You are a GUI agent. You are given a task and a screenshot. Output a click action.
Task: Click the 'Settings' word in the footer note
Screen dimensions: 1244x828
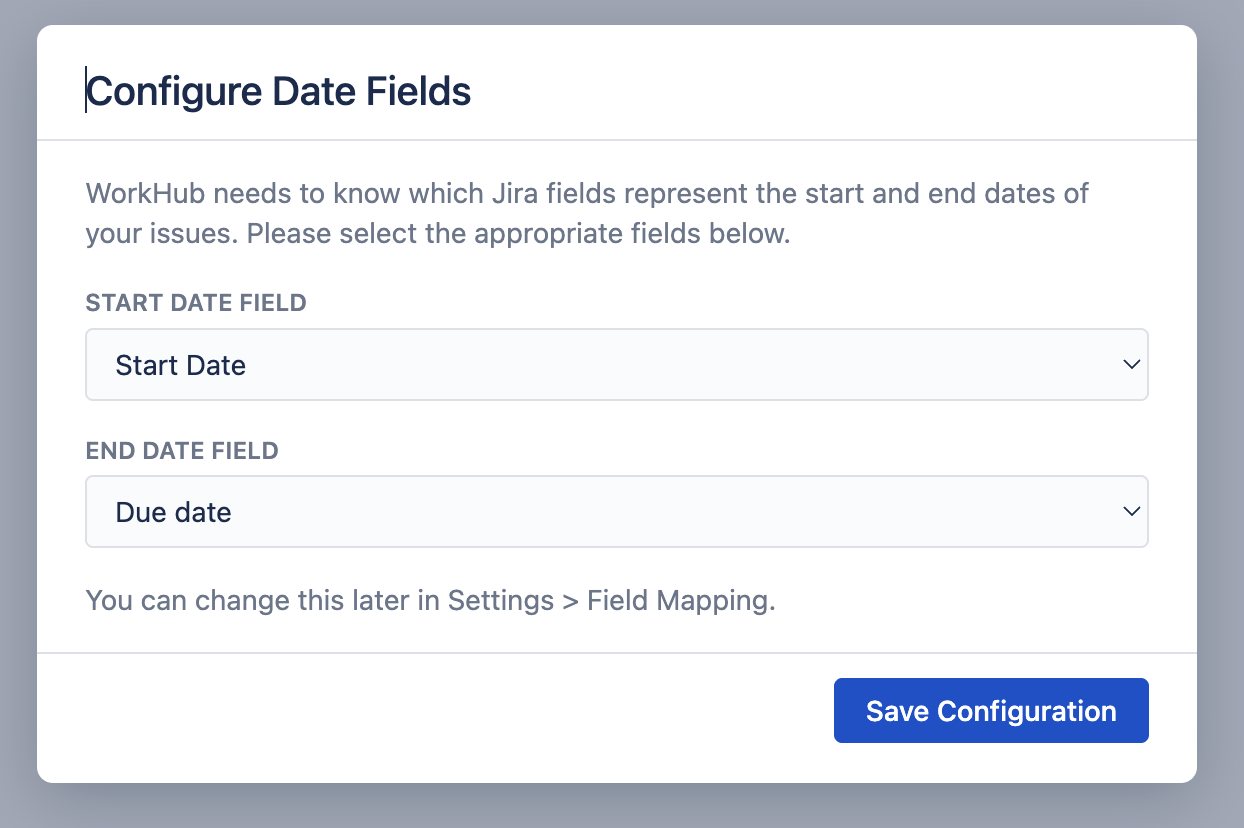coord(499,600)
